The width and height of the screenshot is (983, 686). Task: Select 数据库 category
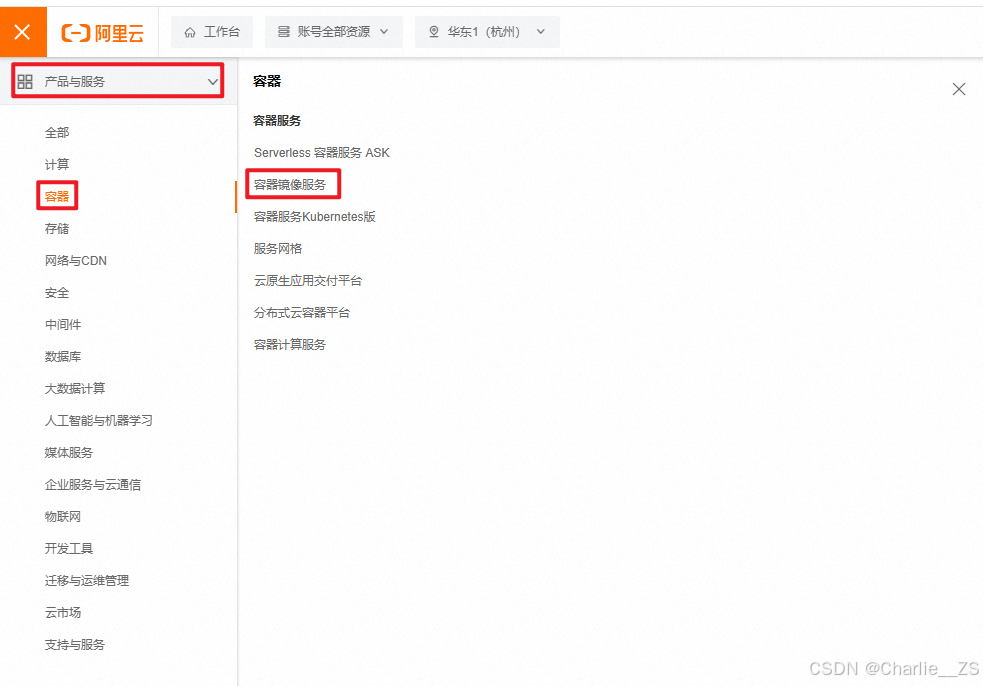[63, 356]
